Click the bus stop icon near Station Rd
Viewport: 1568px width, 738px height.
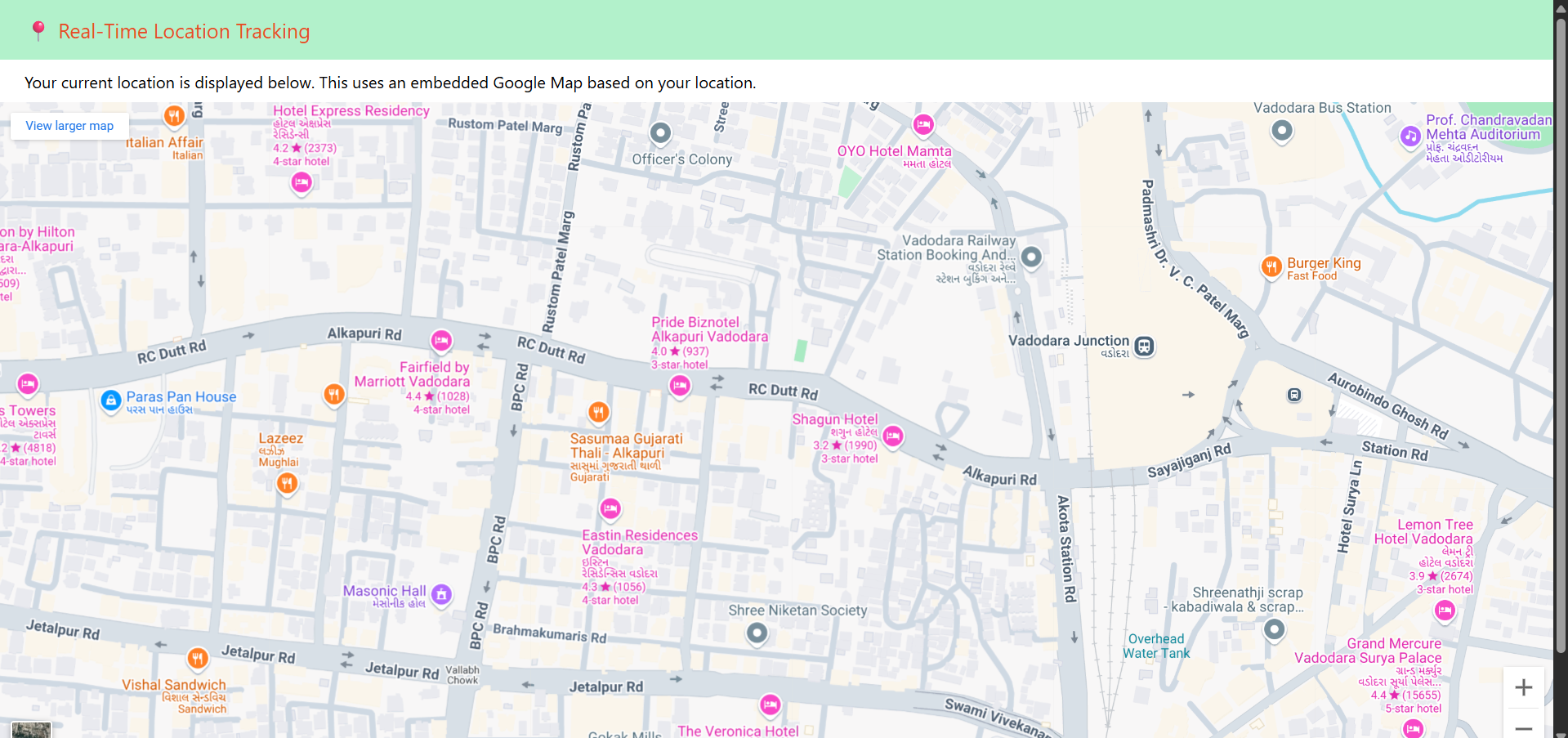1294,395
